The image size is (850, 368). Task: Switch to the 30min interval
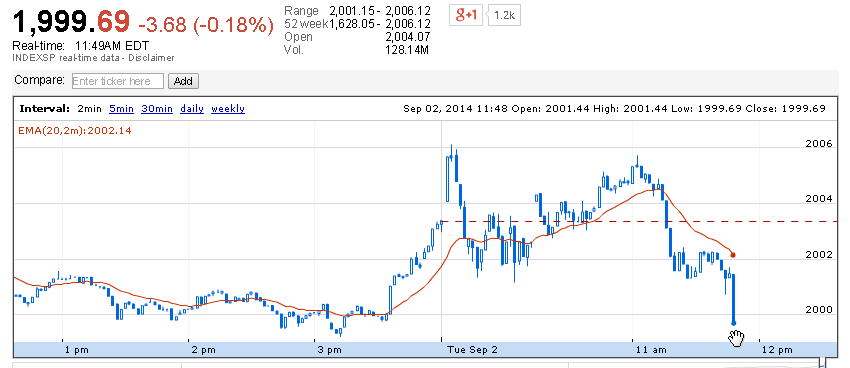[x=157, y=109]
